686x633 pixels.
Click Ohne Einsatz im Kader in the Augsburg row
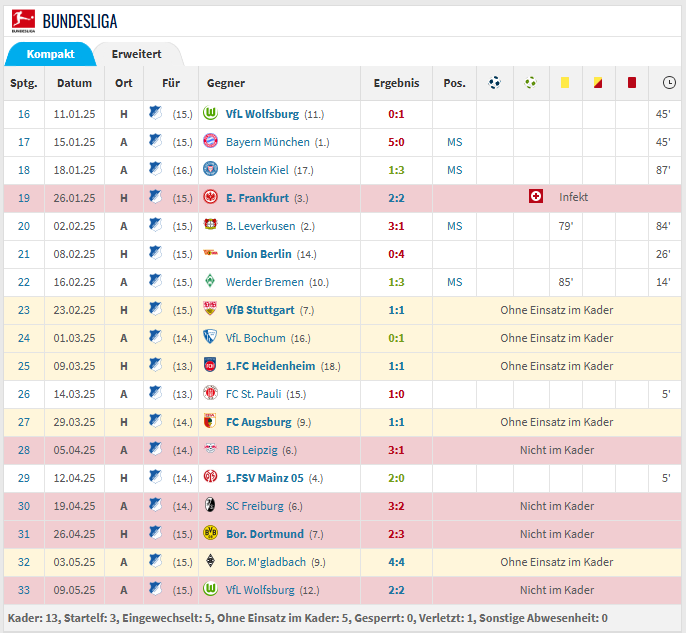[556, 422]
